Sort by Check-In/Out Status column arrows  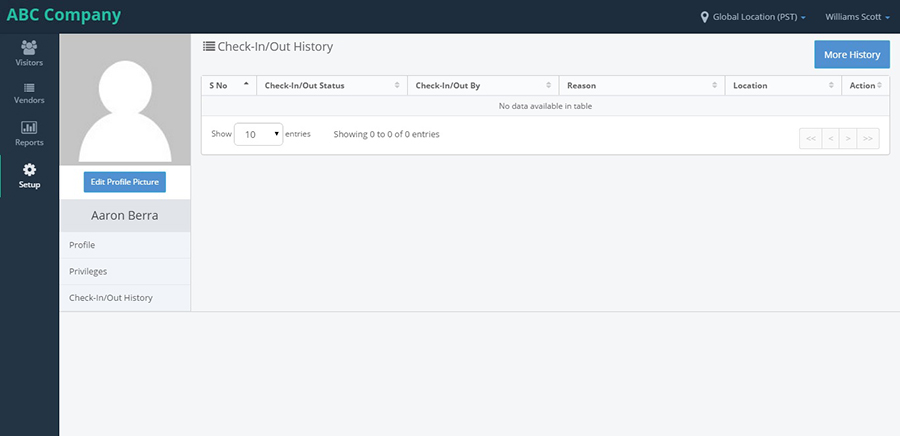tap(397, 85)
